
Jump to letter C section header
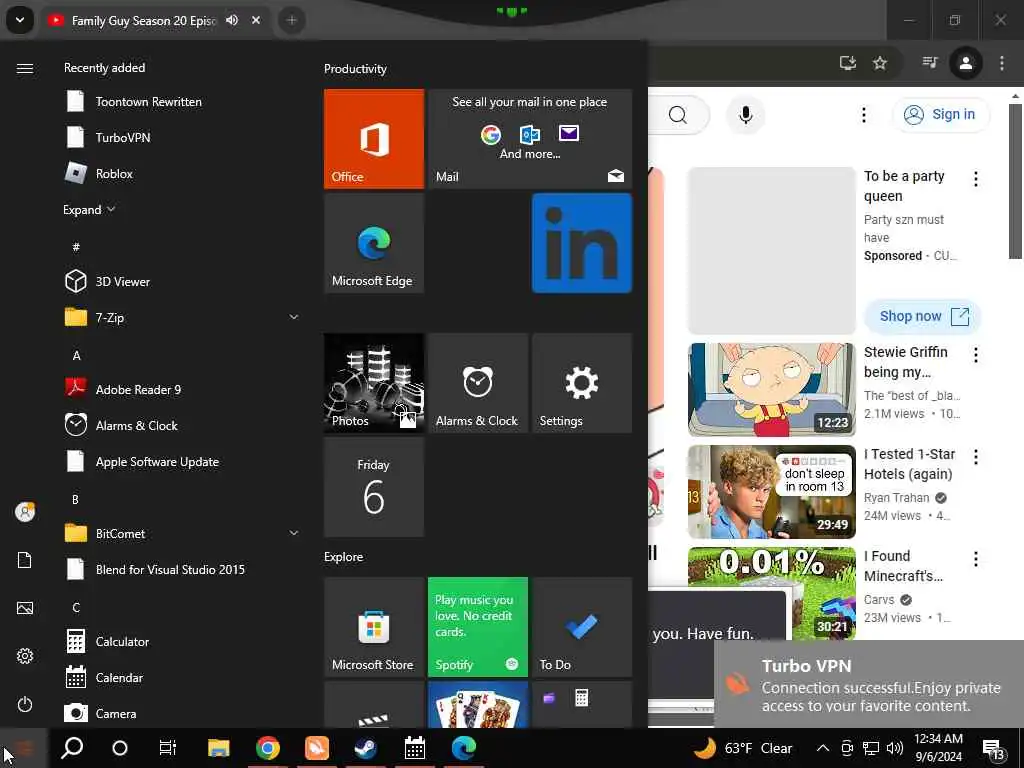point(76,607)
